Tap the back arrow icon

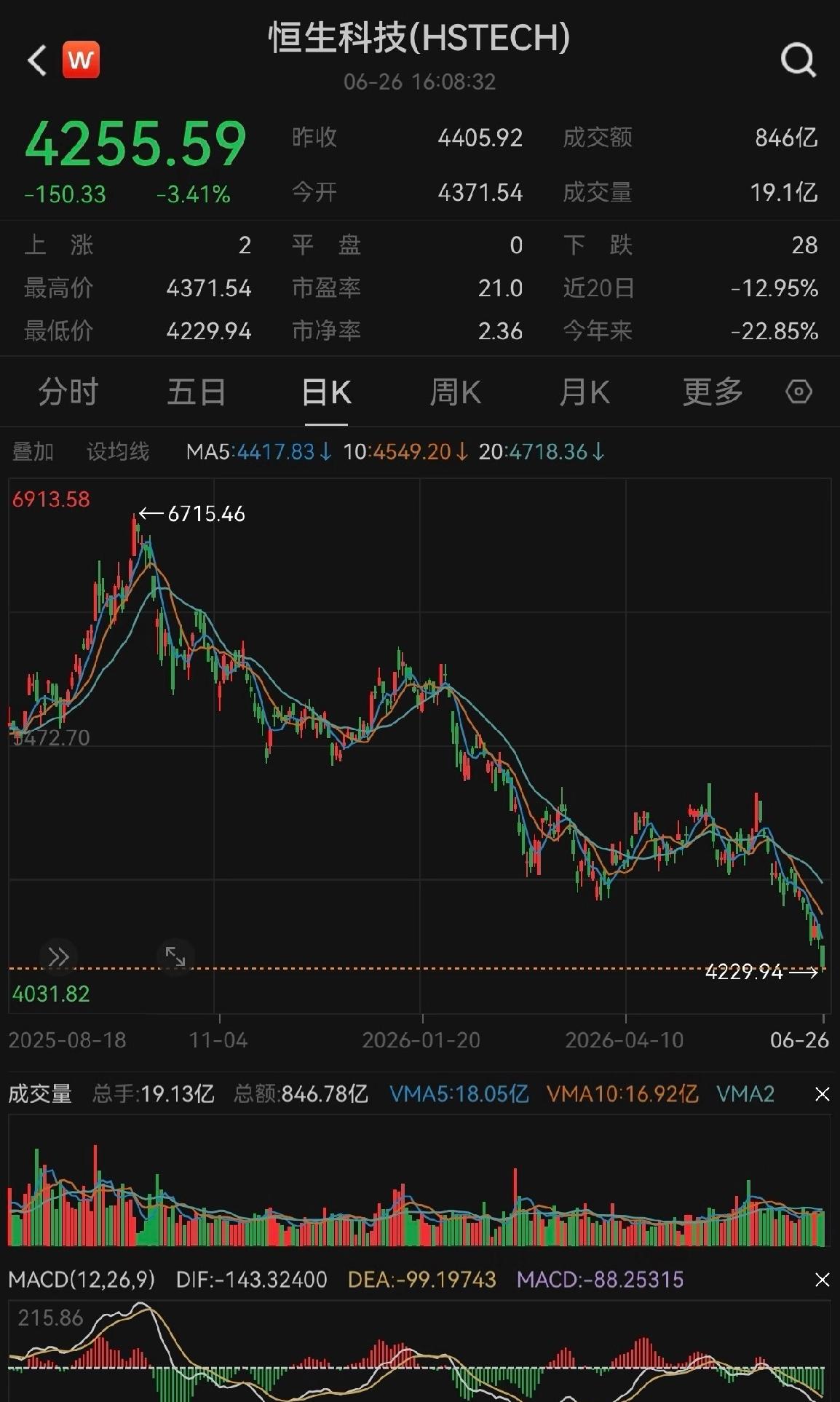[x=37, y=60]
